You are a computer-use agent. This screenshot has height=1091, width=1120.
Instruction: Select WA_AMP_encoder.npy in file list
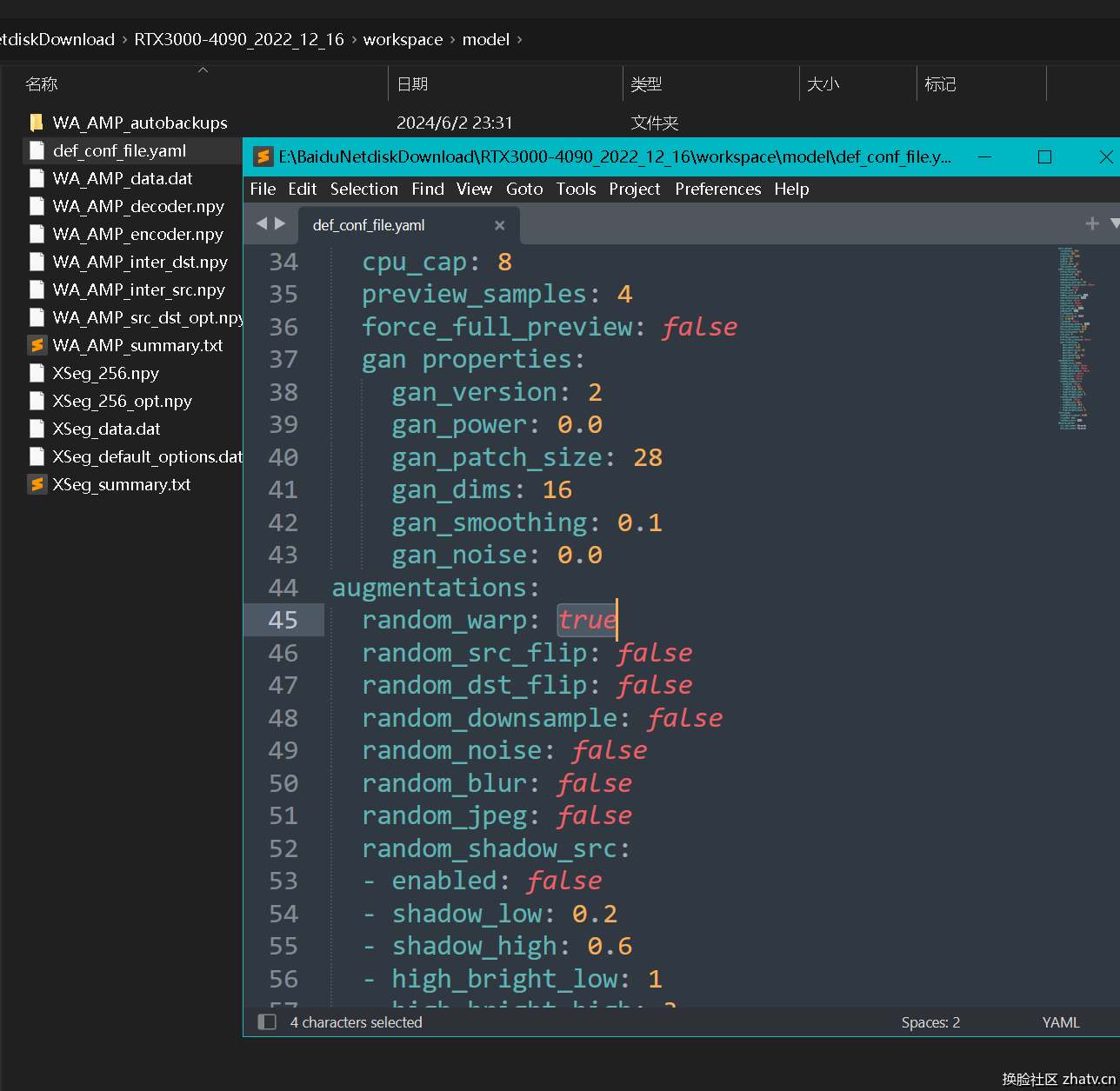137,234
